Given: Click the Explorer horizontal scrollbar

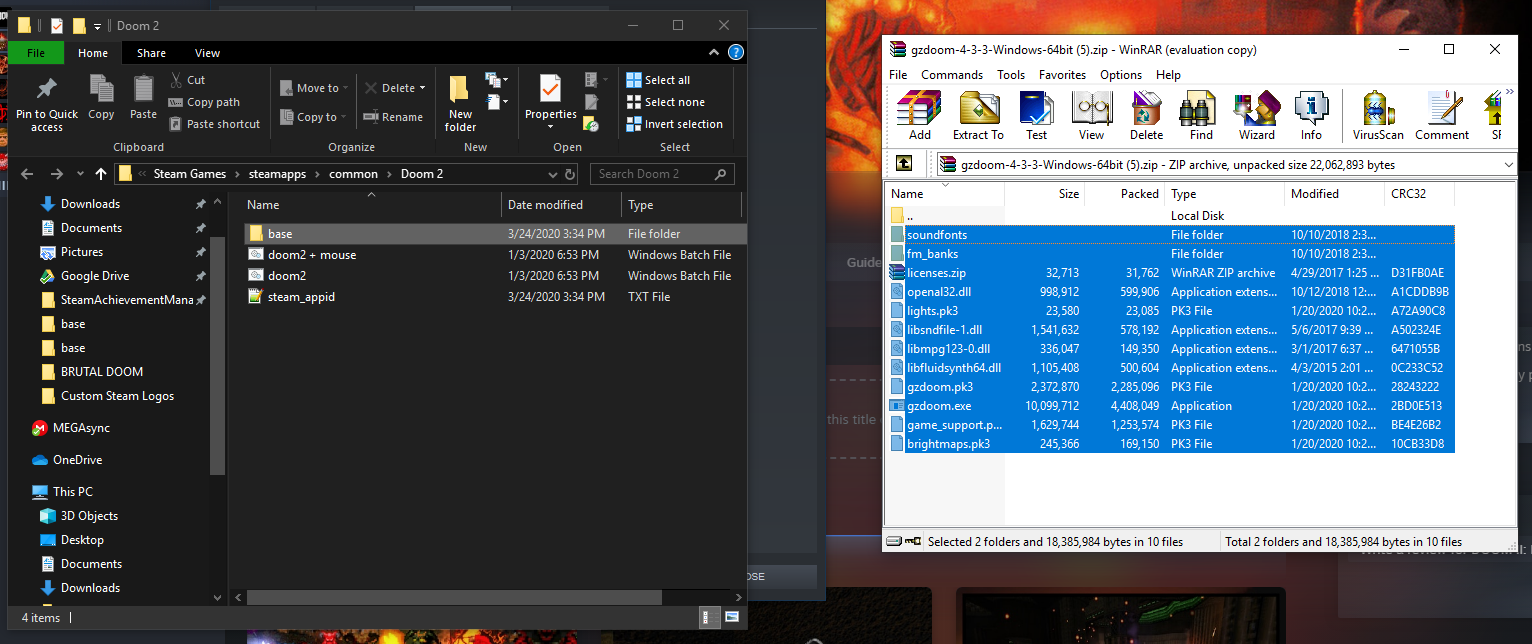Looking at the screenshot, I should [455, 597].
